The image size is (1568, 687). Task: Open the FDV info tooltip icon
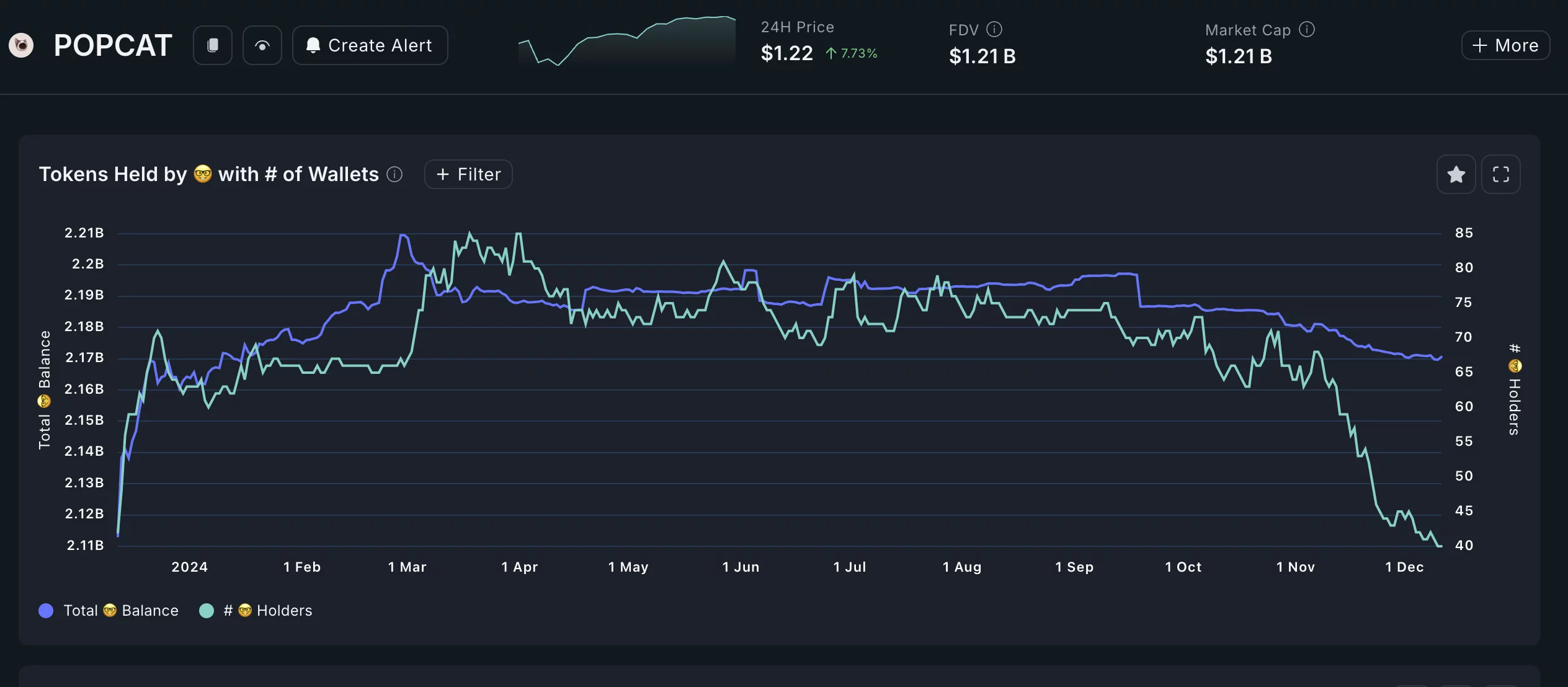(x=994, y=29)
